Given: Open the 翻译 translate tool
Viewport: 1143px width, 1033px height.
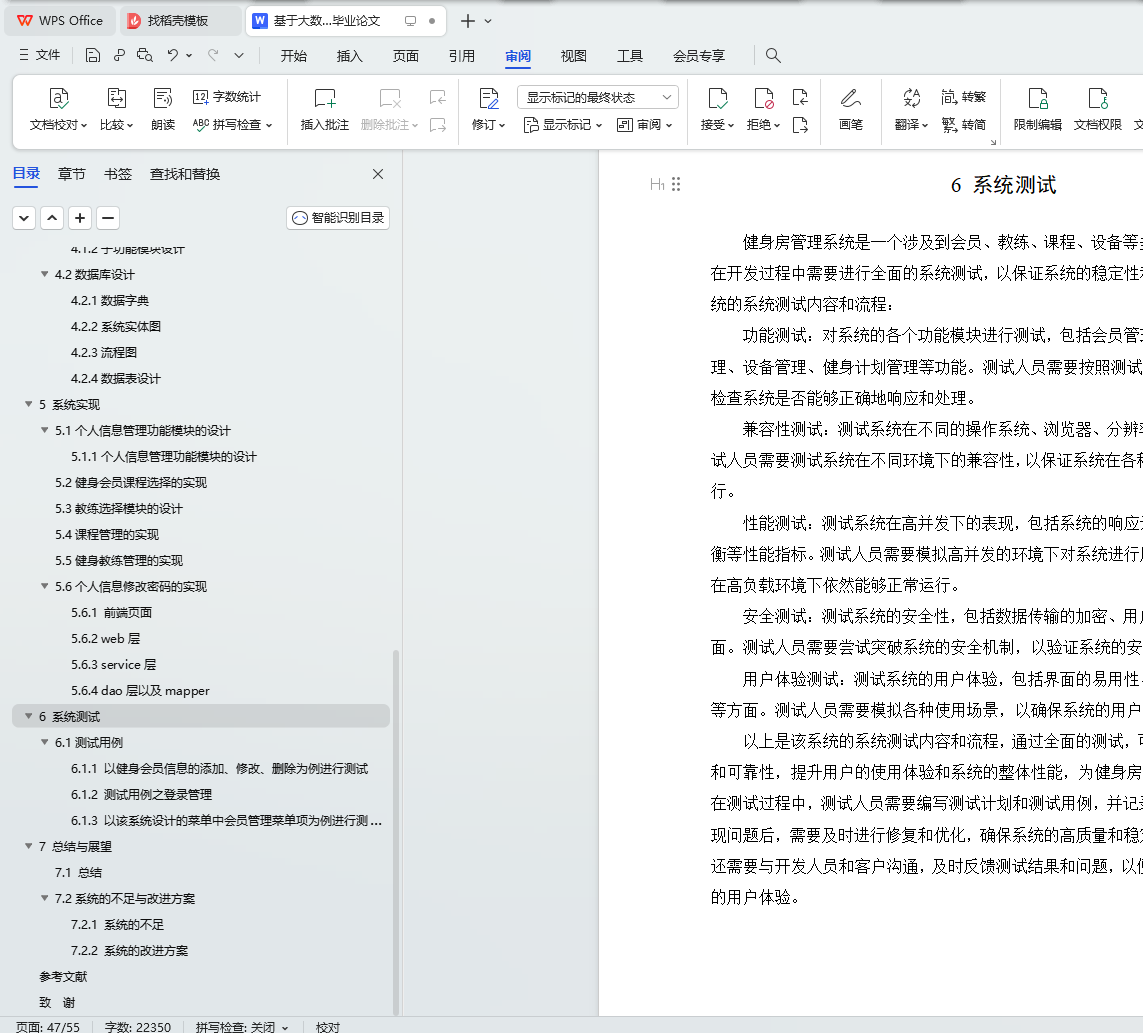Looking at the screenshot, I should tap(911, 109).
